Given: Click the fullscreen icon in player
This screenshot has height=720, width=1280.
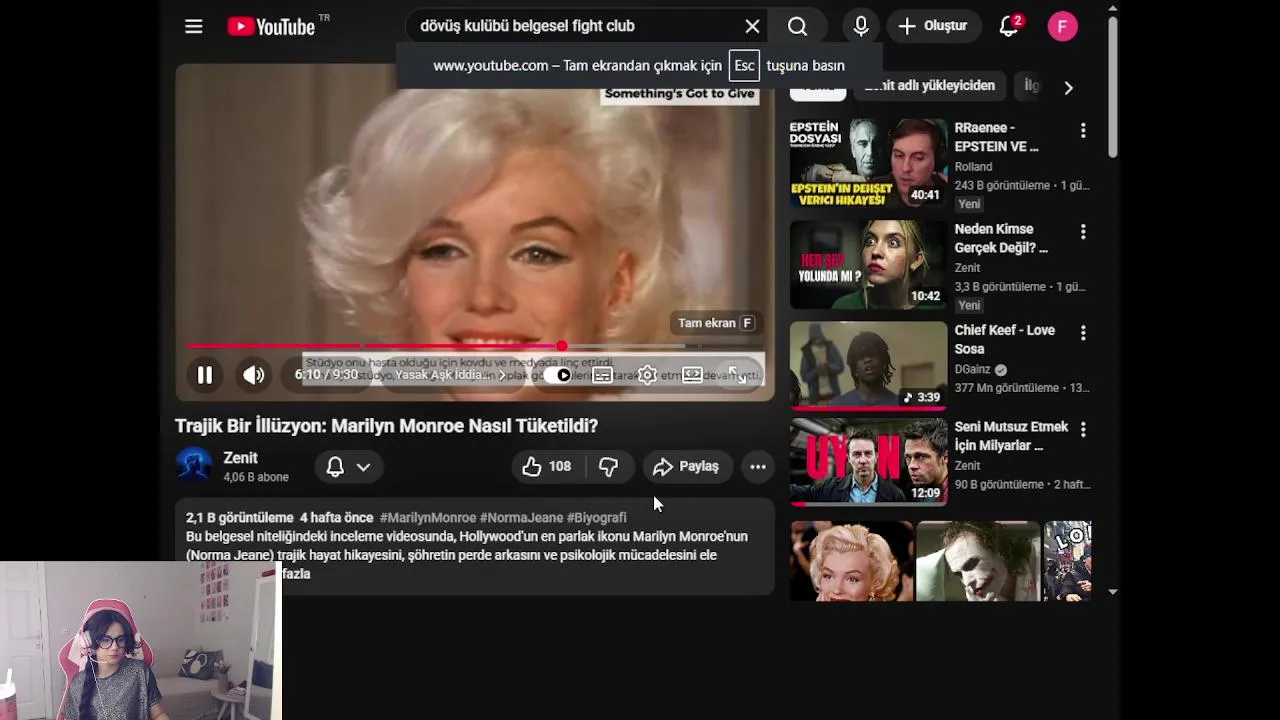Looking at the screenshot, I should point(737,375).
